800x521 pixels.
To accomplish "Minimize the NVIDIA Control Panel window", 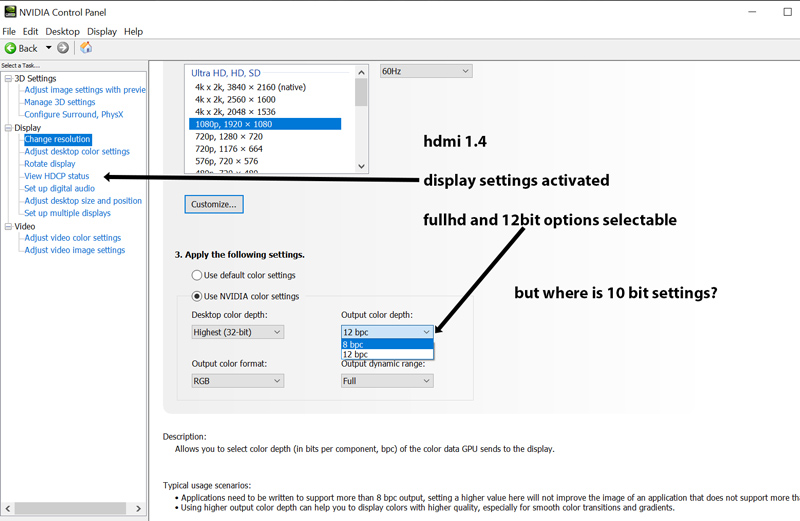I will pos(752,12).
